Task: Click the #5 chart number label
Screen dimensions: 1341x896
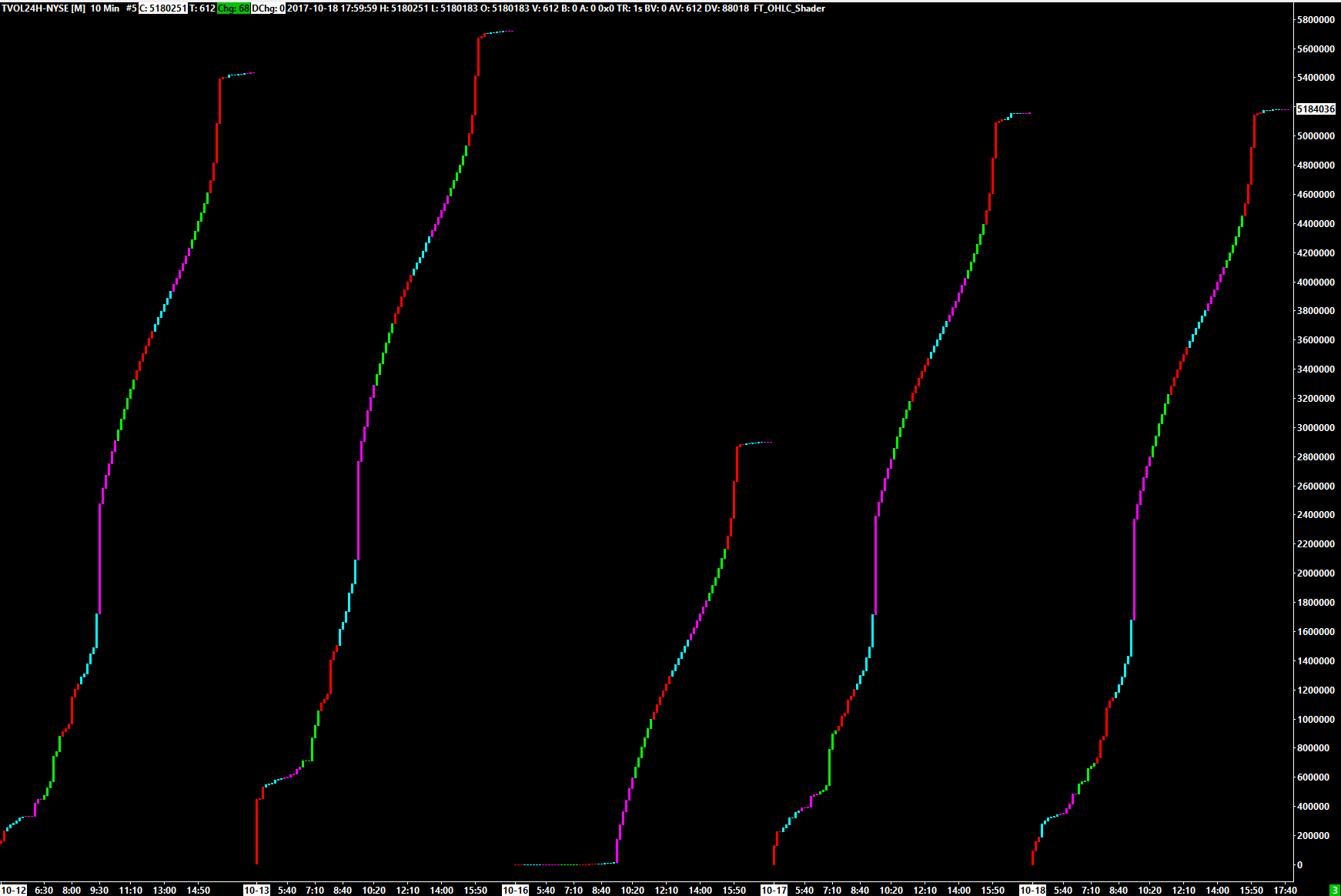Action: click(131, 8)
